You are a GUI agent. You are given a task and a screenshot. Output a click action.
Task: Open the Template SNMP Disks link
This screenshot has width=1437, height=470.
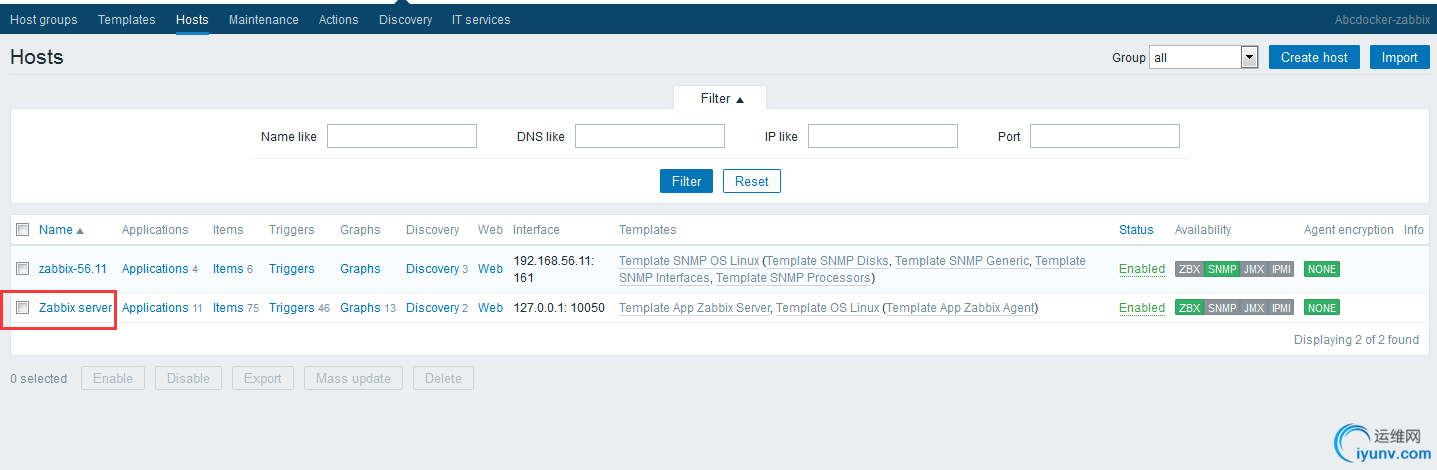(827, 261)
